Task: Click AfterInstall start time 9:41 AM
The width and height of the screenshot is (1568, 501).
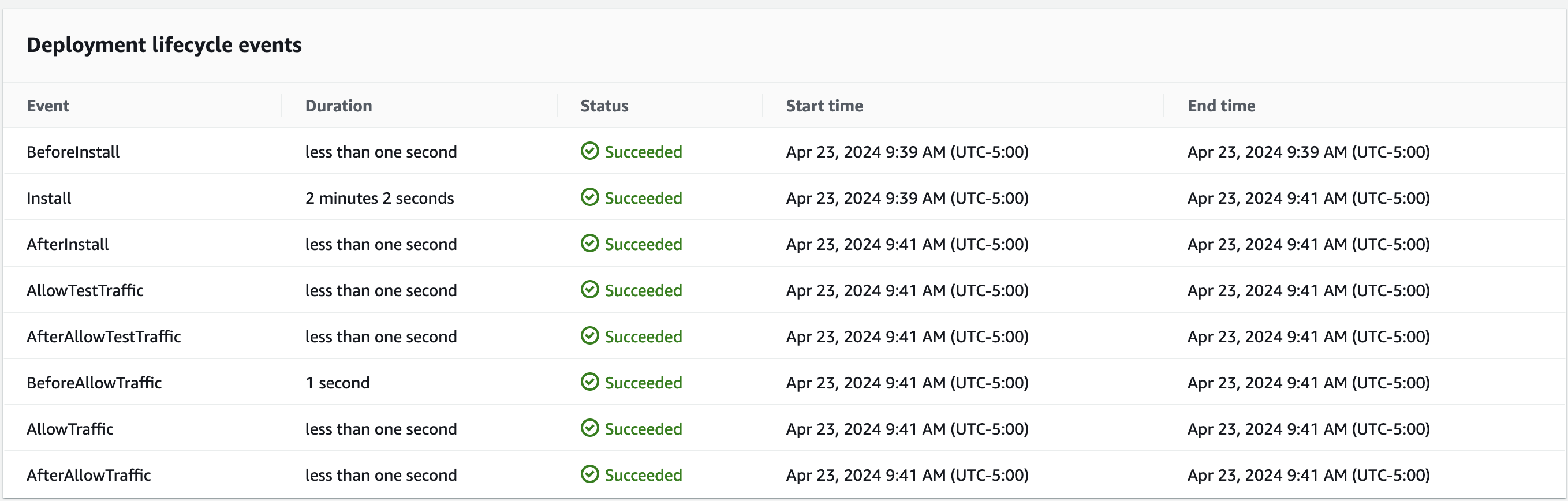Action: 908,245
